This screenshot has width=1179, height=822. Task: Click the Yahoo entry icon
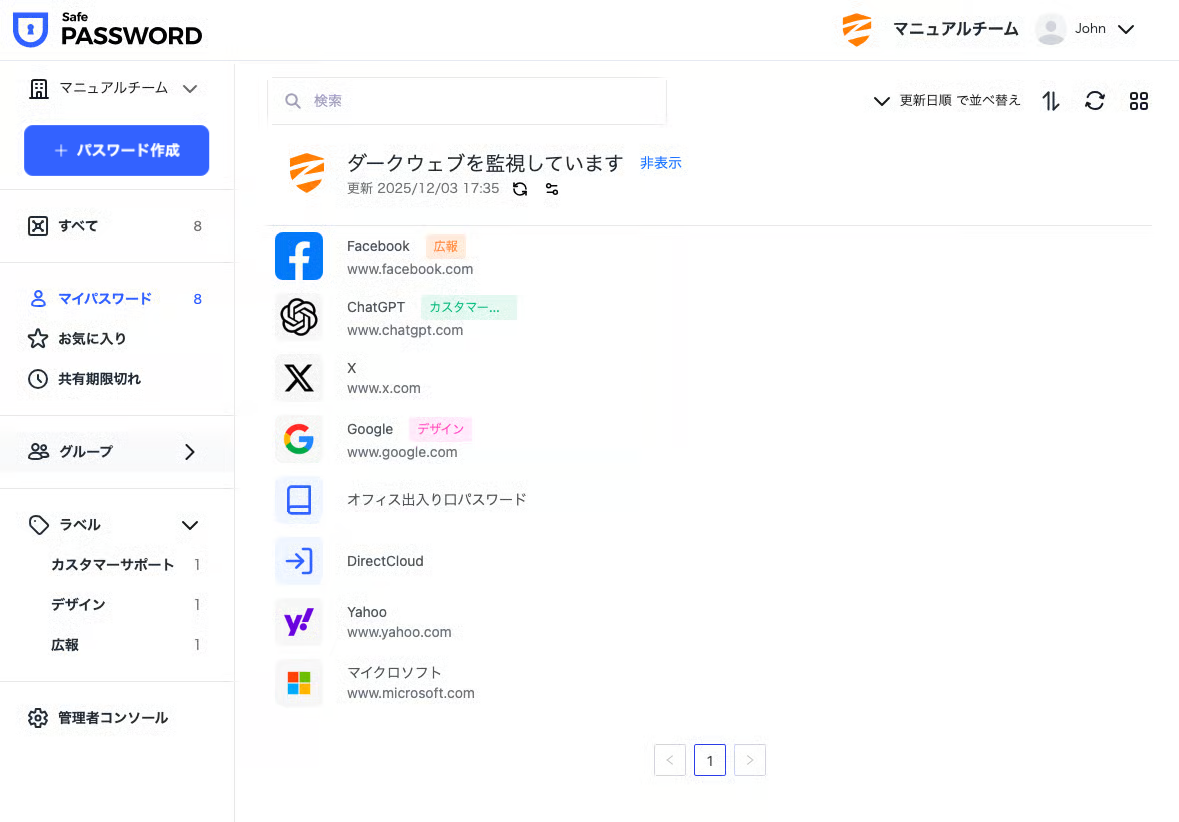[x=299, y=622]
